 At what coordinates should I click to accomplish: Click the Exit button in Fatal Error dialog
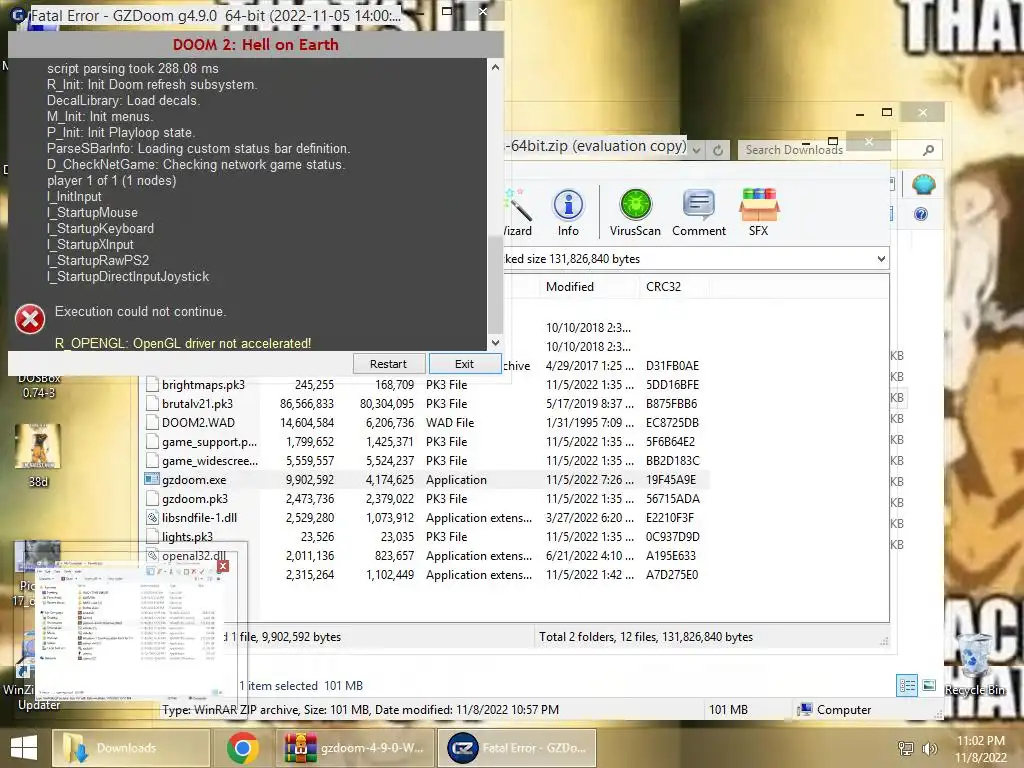(x=464, y=364)
